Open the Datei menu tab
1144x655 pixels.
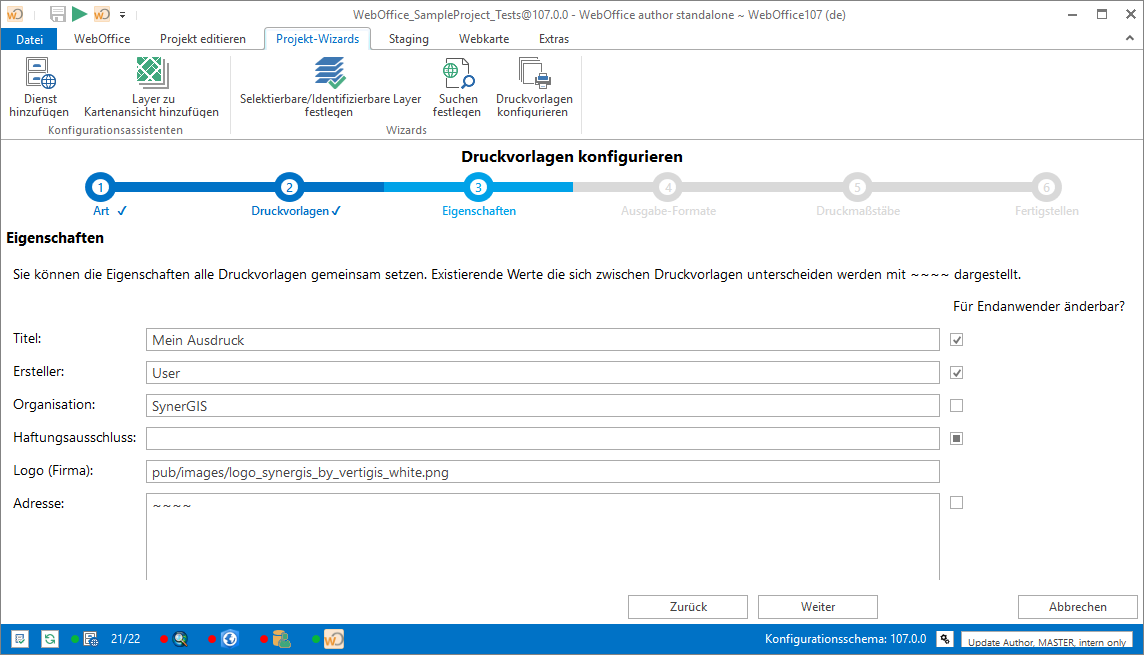(30, 39)
